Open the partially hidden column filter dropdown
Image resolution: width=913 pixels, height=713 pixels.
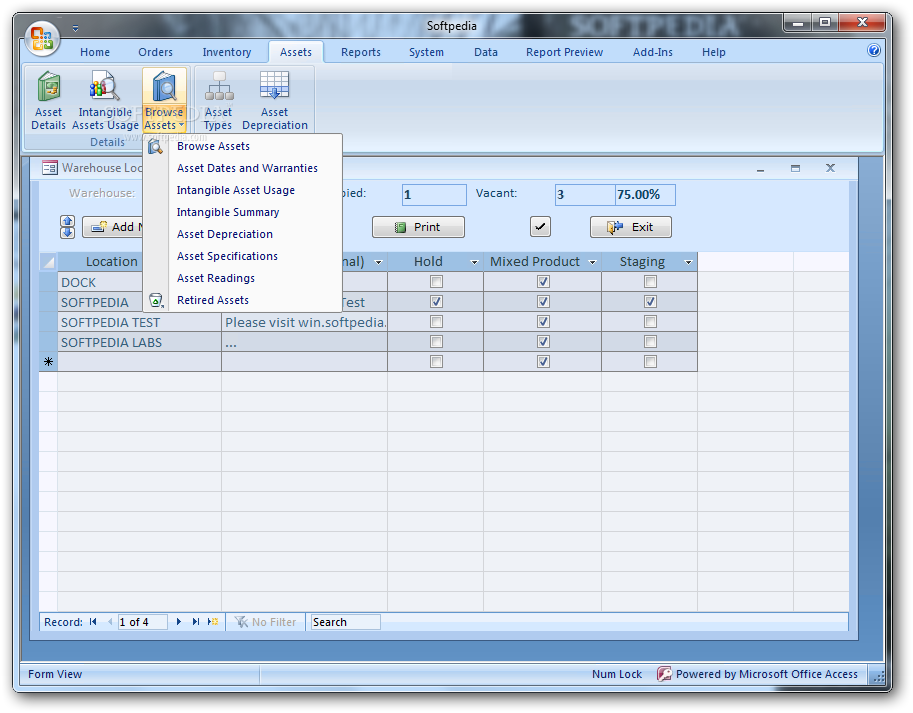click(x=378, y=263)
